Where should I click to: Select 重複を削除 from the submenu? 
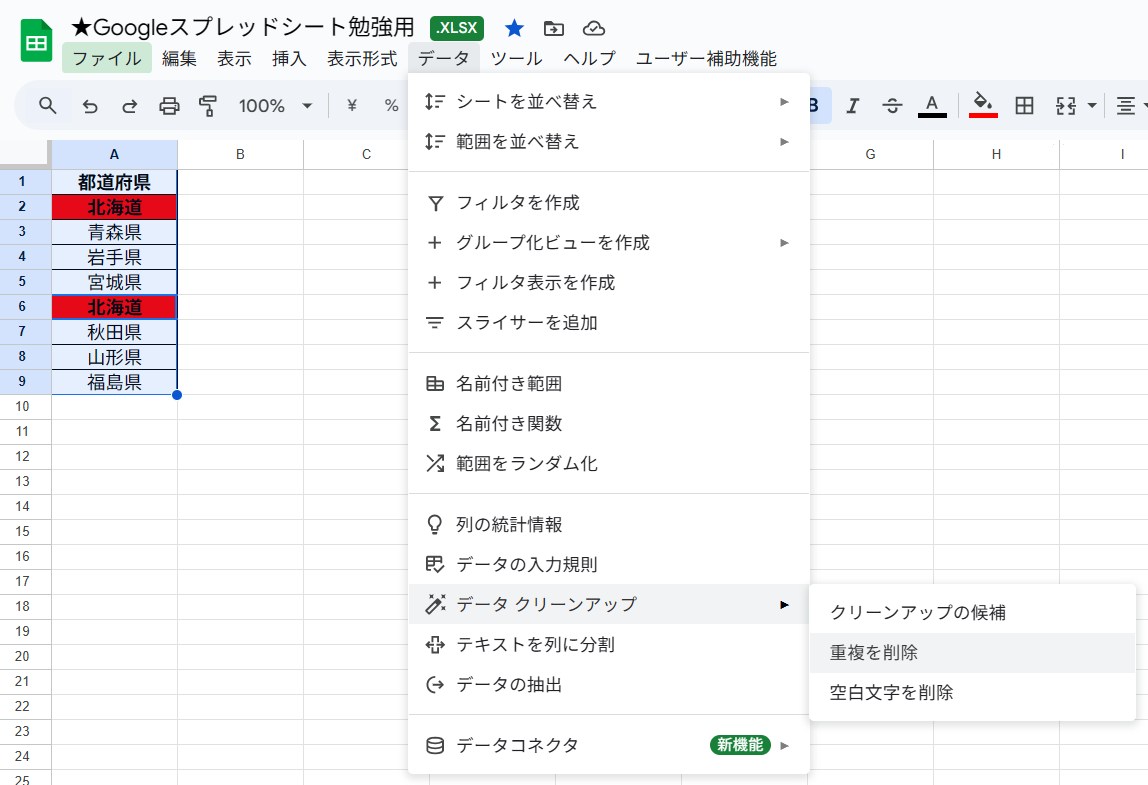(873, 652)
